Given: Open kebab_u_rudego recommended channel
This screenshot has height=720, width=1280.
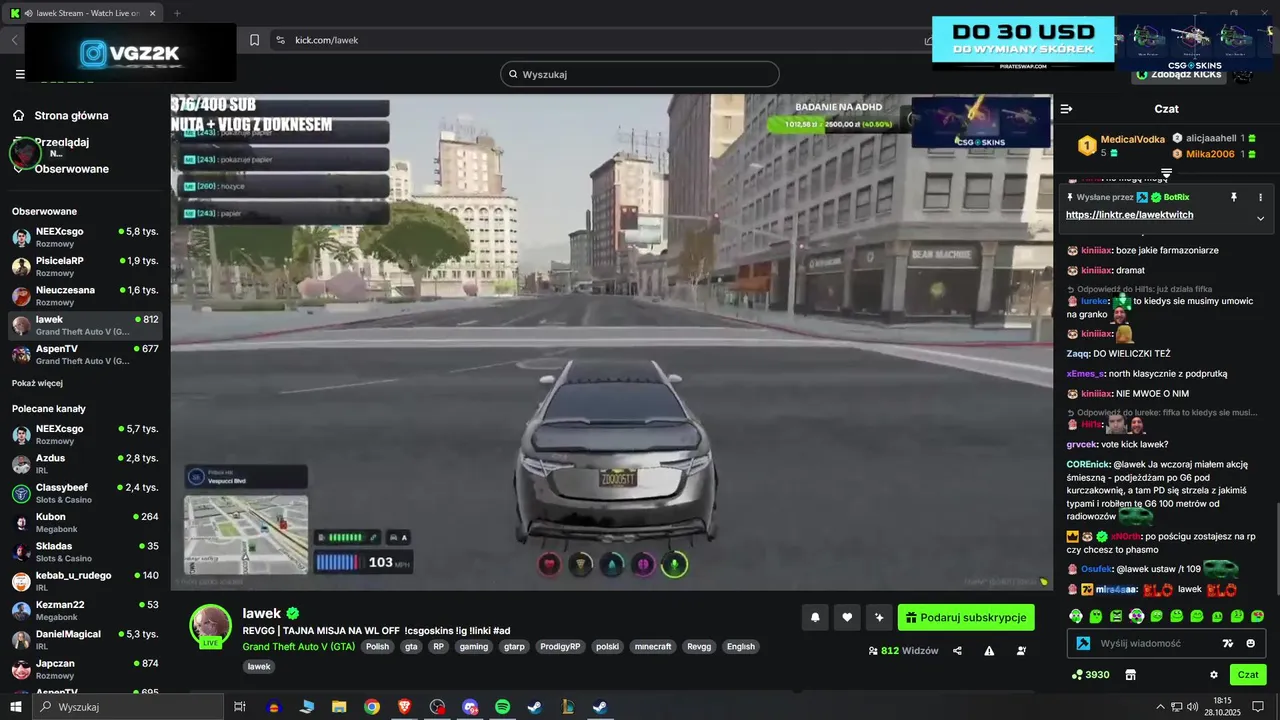Looking at the screenshot, I should pyautogui.click(x=85, y=580).
